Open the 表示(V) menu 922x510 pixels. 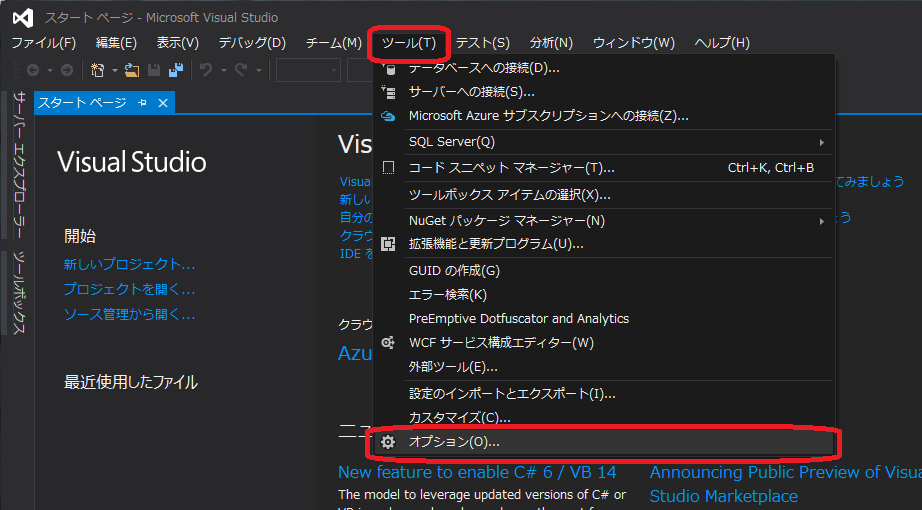tap(178, 43)
